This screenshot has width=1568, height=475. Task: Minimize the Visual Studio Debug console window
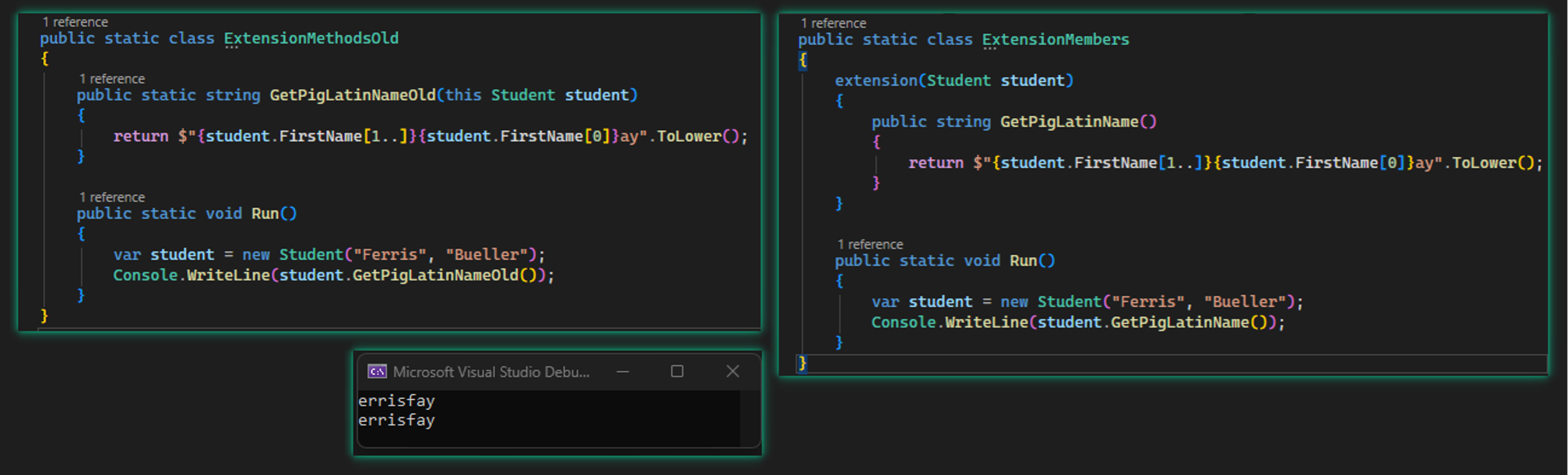[622, 371]
